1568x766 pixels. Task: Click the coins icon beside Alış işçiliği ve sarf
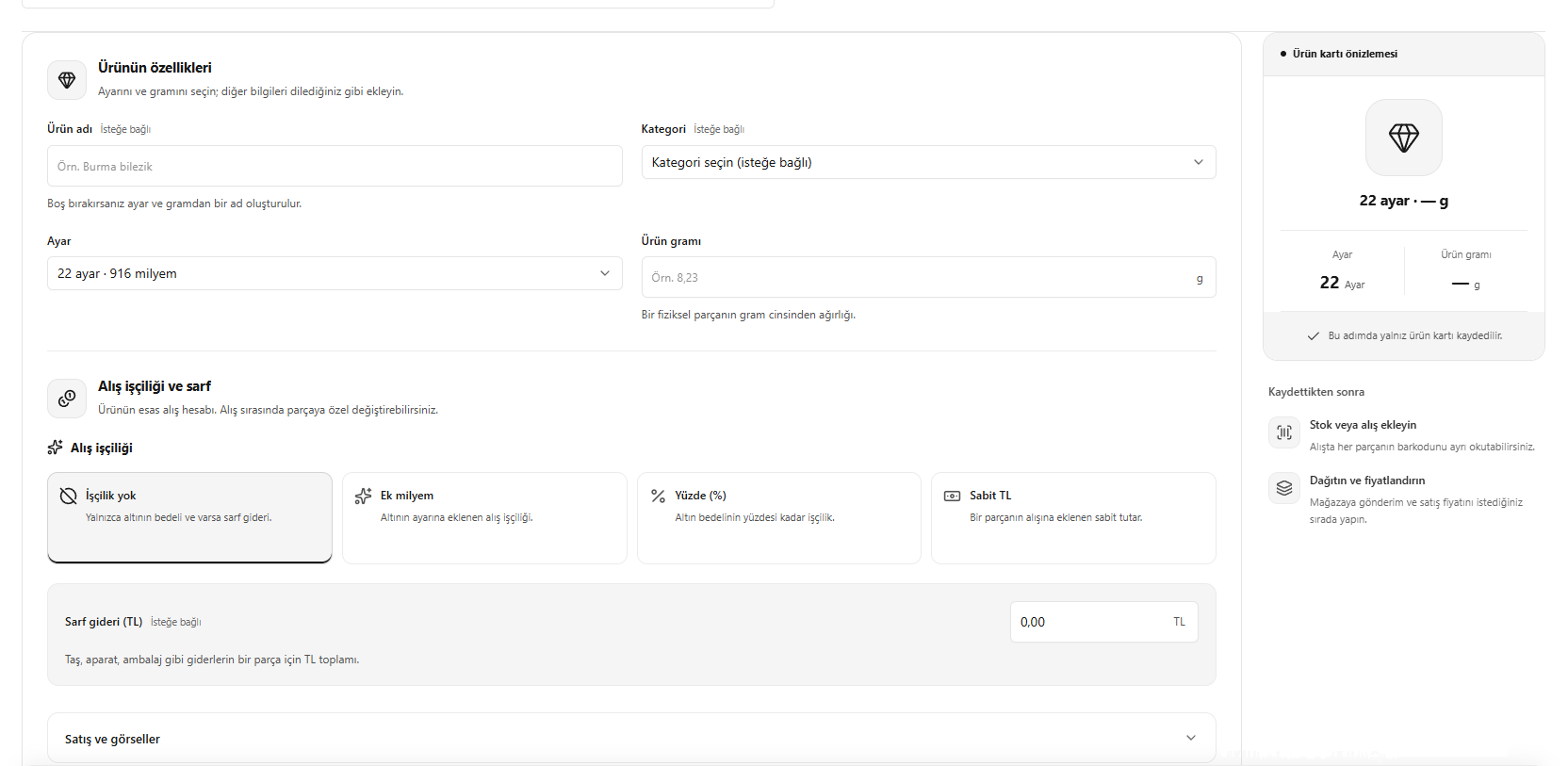point(67,399)
